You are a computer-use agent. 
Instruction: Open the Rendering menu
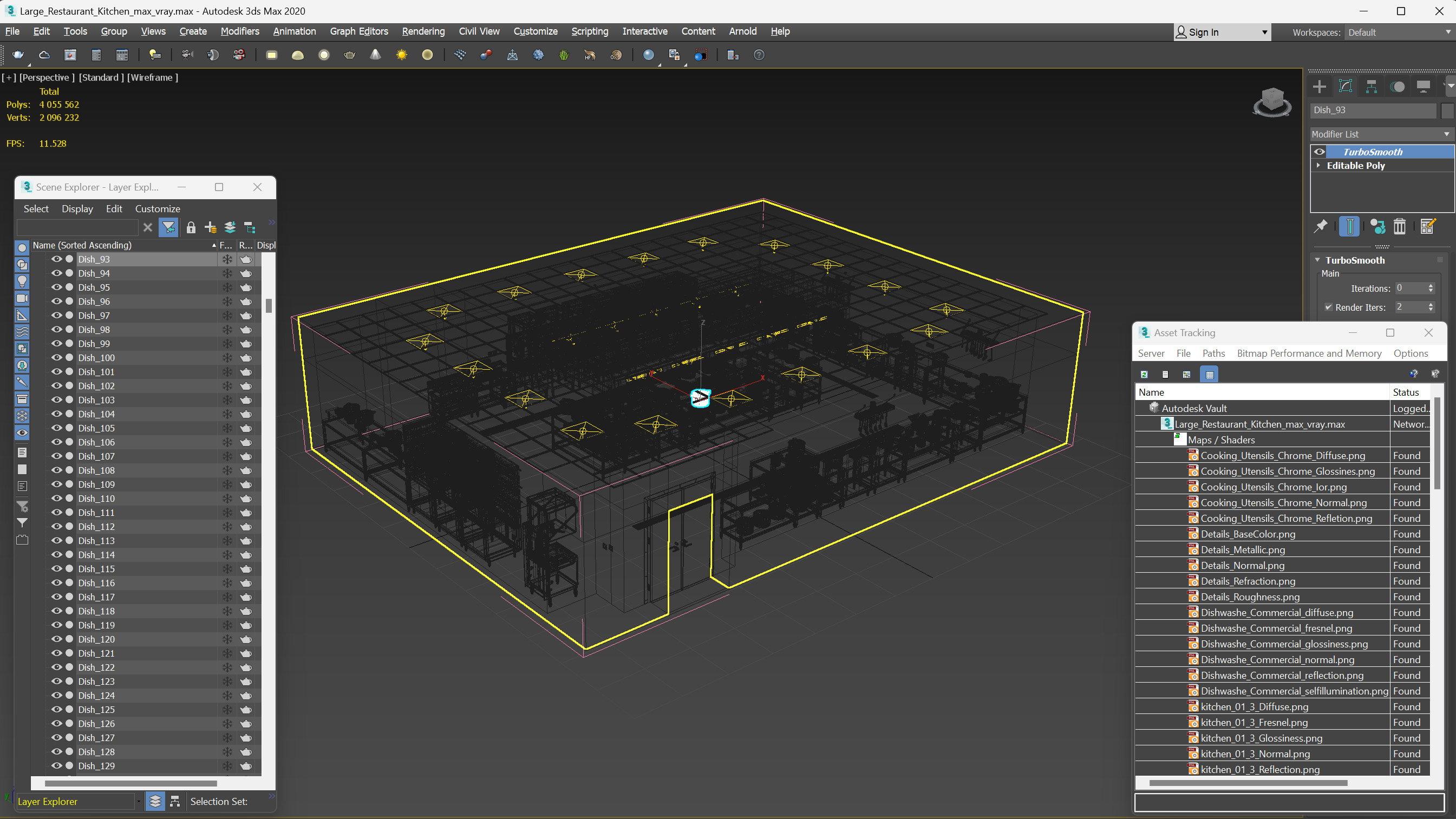[423, 31]
